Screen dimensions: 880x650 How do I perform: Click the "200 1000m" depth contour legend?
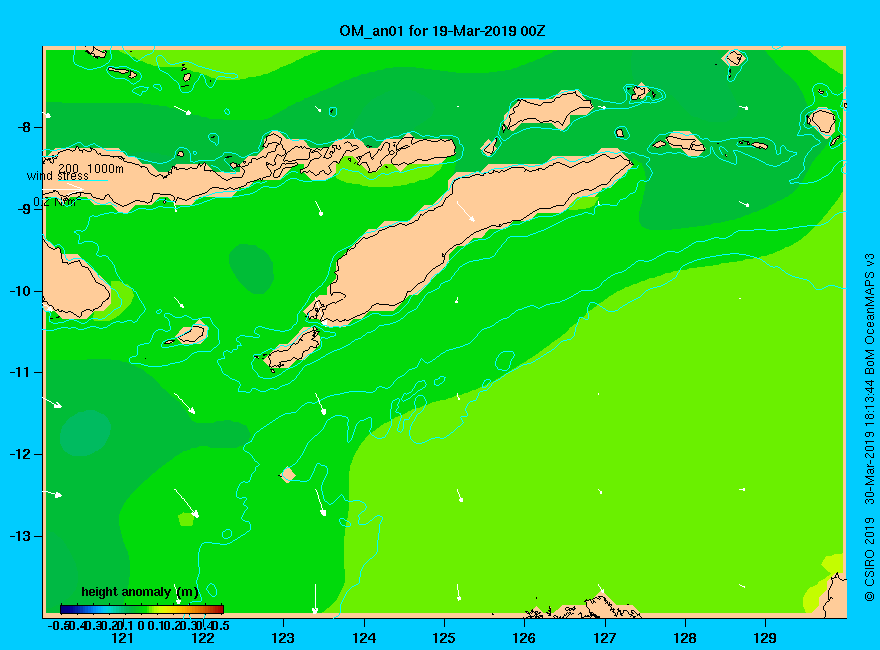click(x=91, y=168)
